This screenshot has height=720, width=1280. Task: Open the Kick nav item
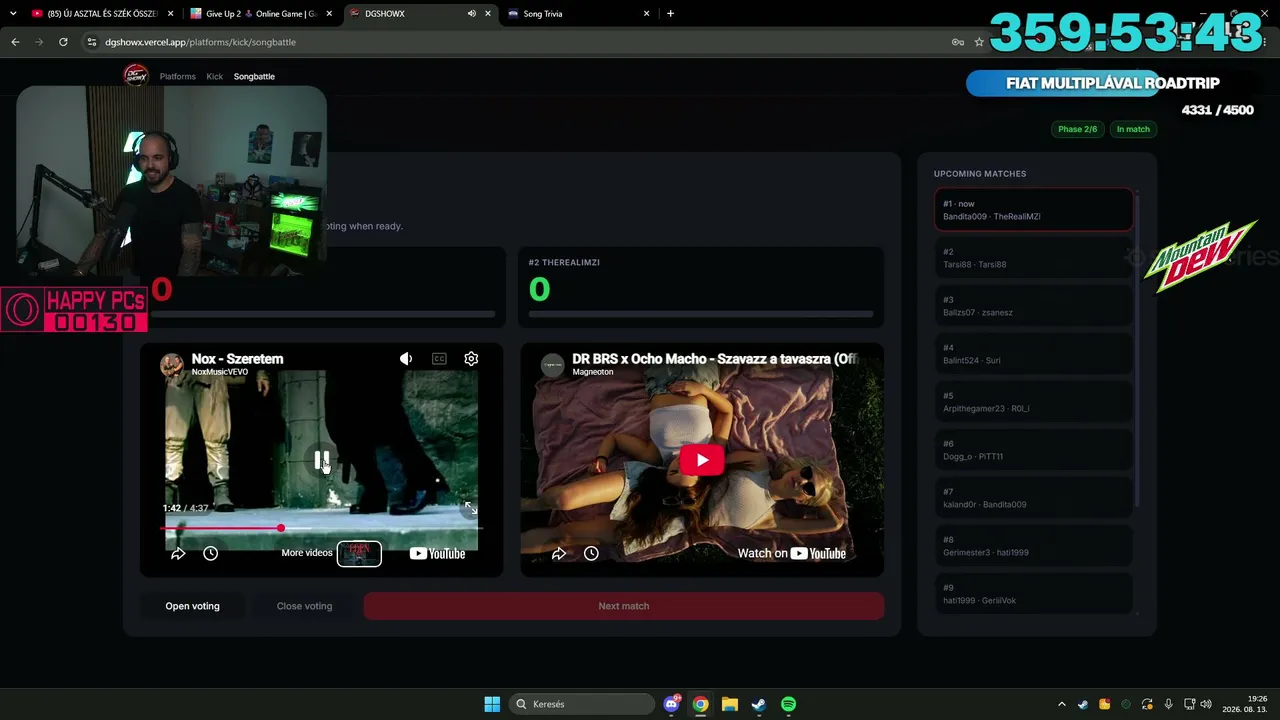tap(215, 76)
